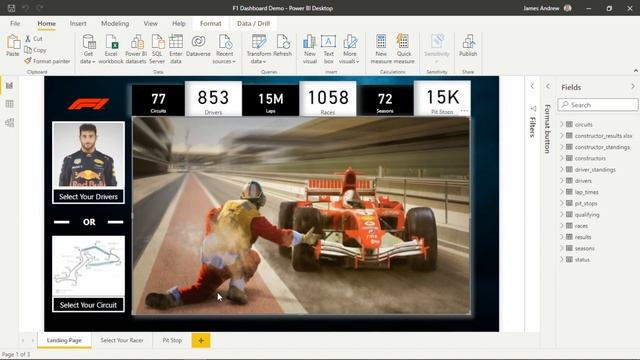Expand the Format button pane arrow
The width and height of the screenshot is (640, 360).
[548, 86]
